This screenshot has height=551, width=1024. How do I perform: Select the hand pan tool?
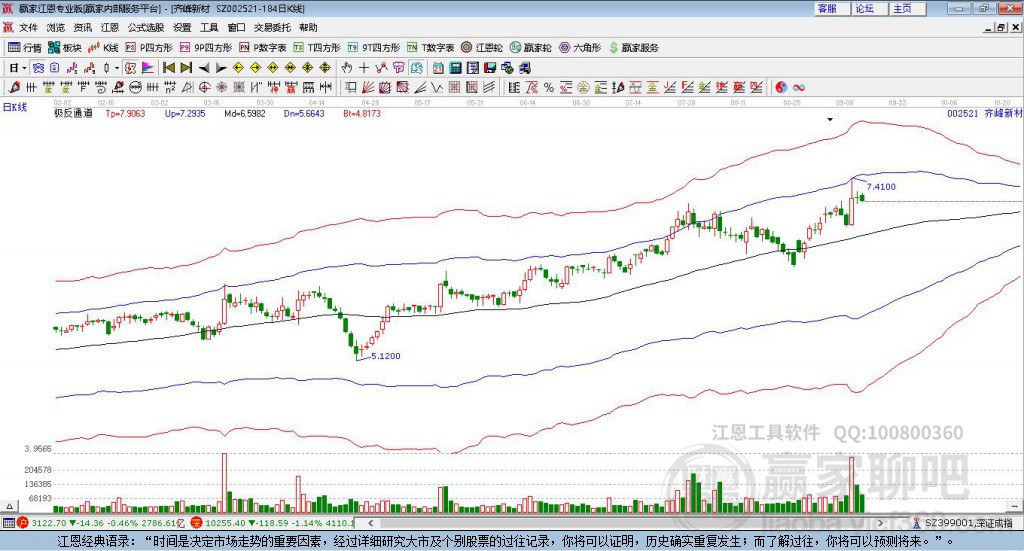347,68
